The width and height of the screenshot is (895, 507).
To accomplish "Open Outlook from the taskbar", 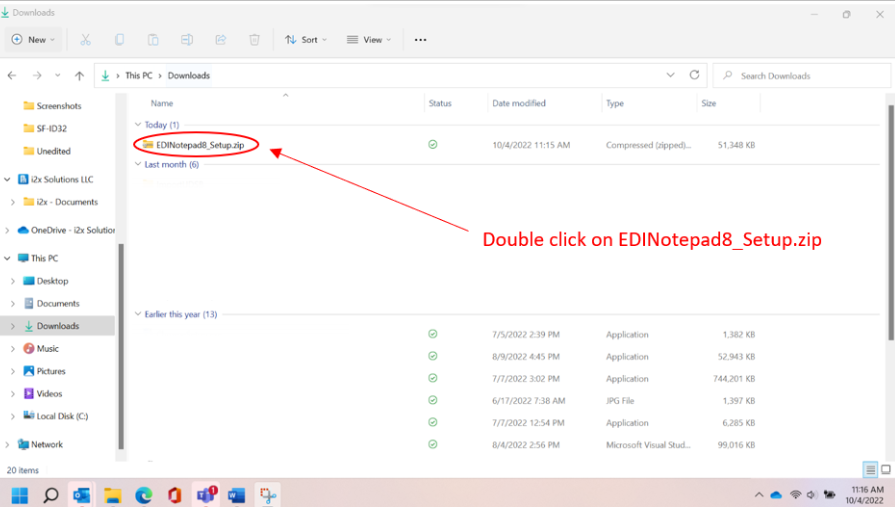I will [82, 495].
